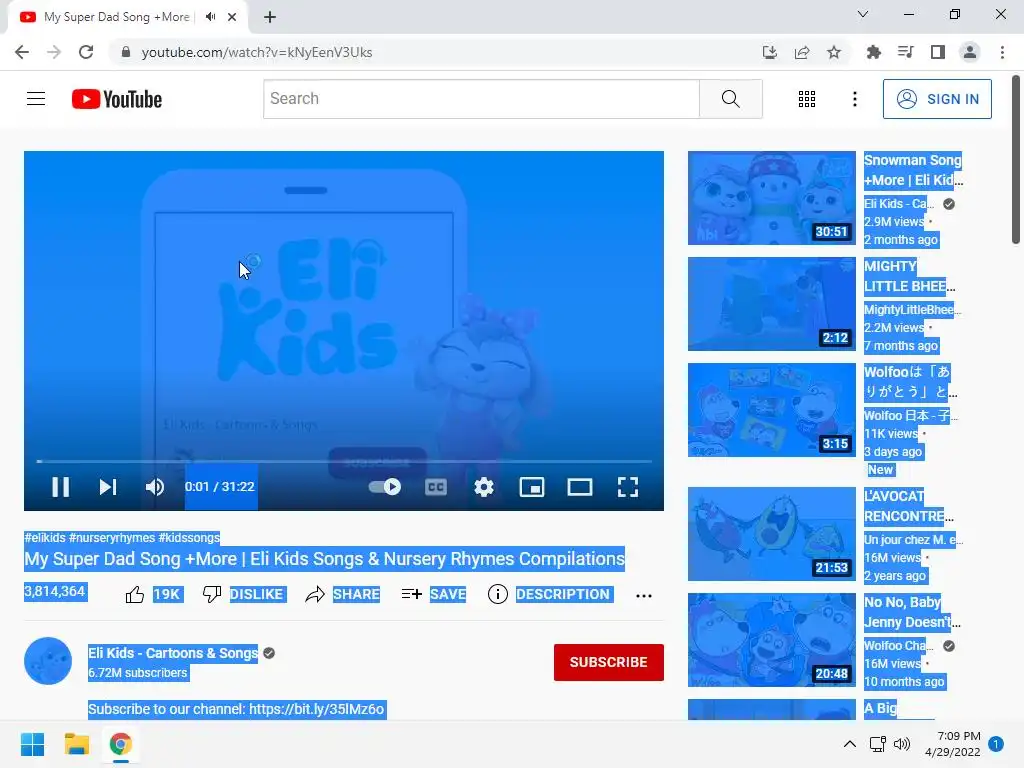Toggle closed captions CC button
Image resolution: width=1024 pixels, height=768 pixels.
pyautogui.click(x=436, y=487)
